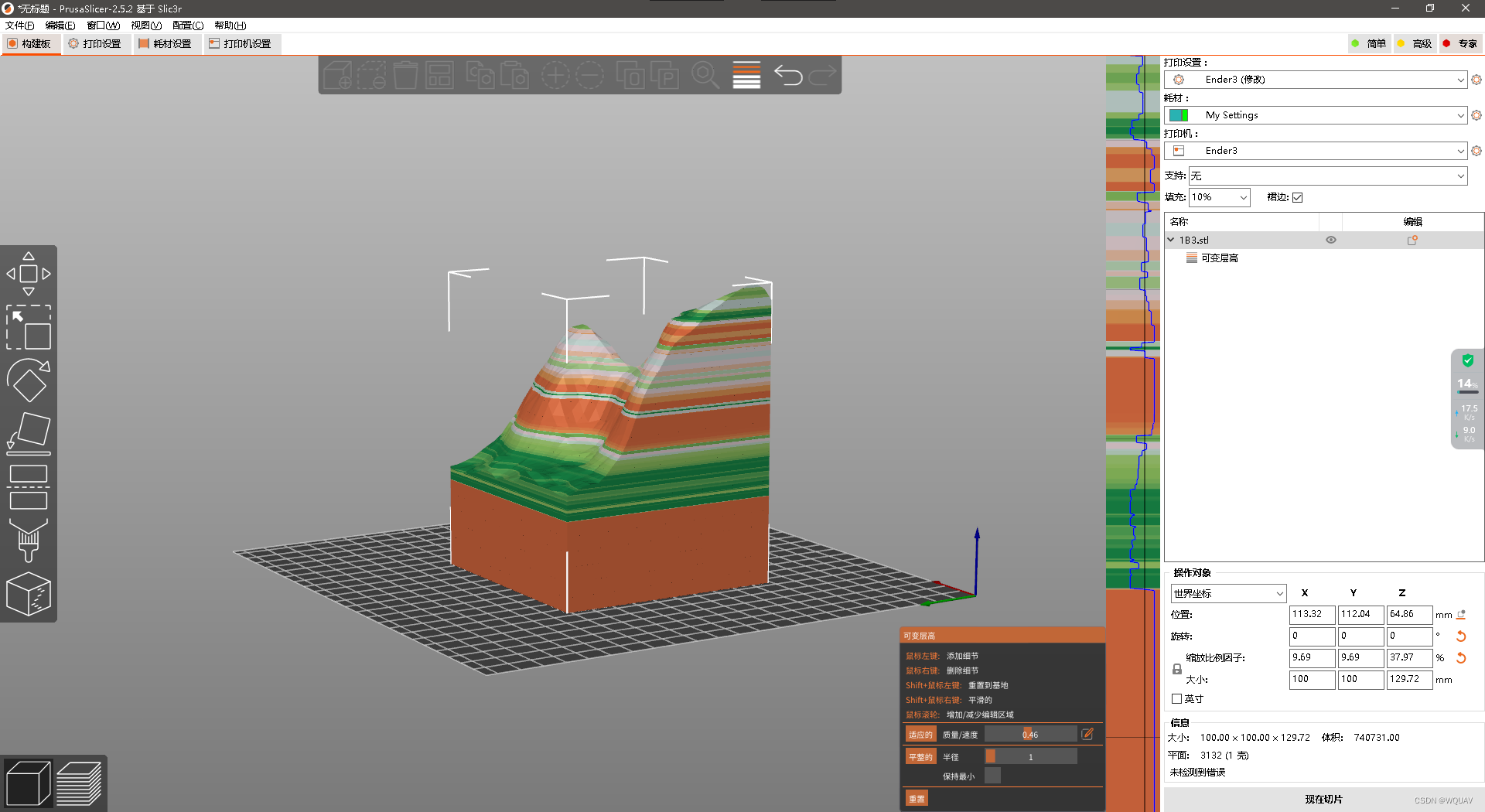Collapse the 1B3.stl tree item
Screen dimensions: 1485x812
[x=1171, y=240]
